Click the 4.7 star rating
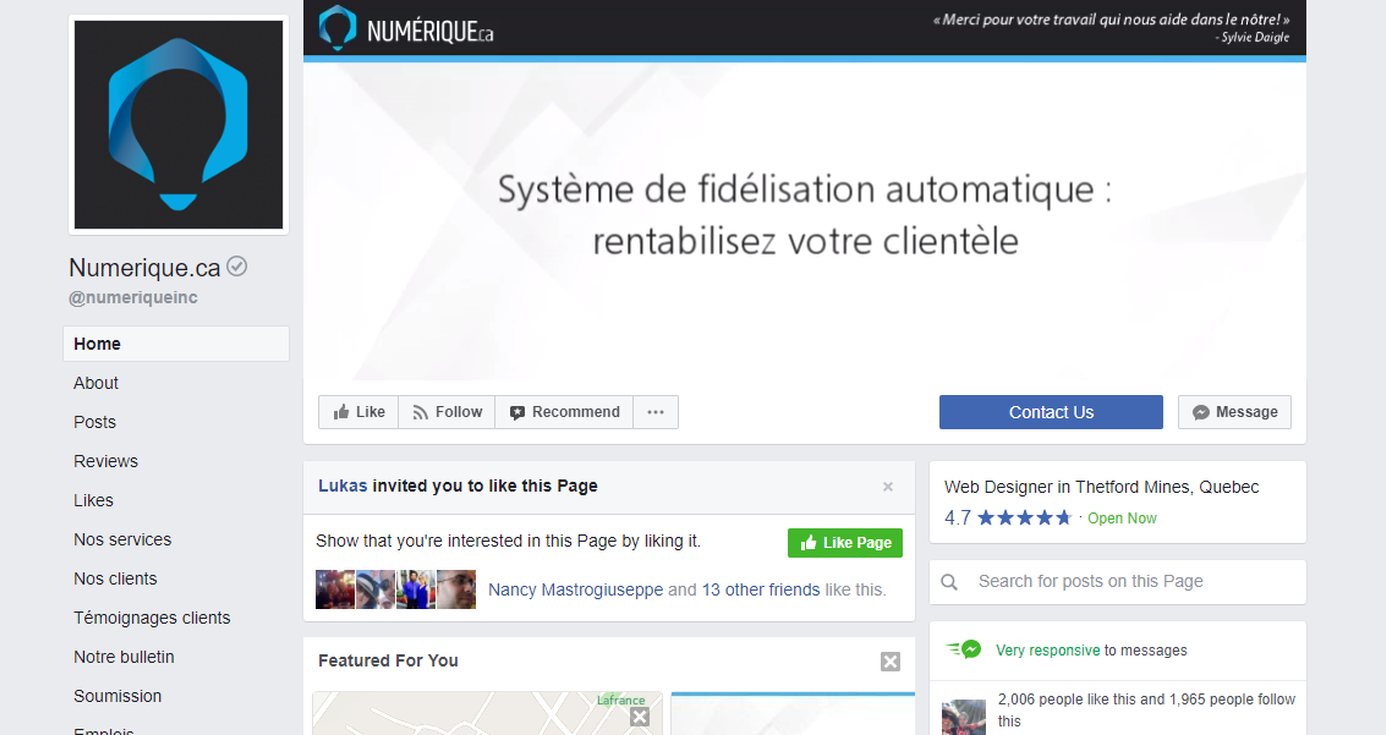Screen dimensions: 1386x735 coord(1008,518)
